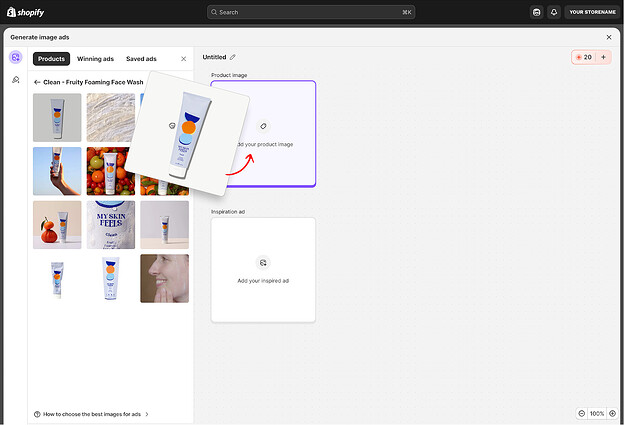Screen dimensions: 624x425
Task: Zoom out with the minus button
Action: pyautogui.click(x=581, y=414)
